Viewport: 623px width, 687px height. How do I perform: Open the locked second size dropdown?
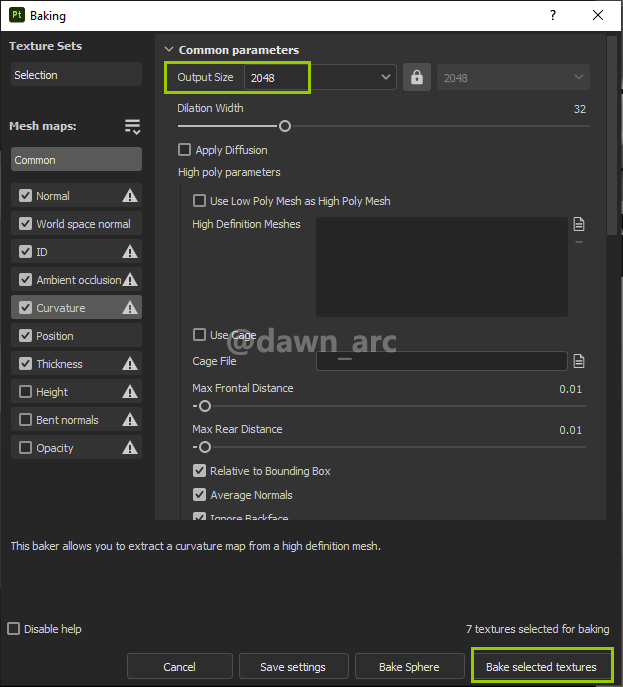pyautogui.click(x=513, y=78)
